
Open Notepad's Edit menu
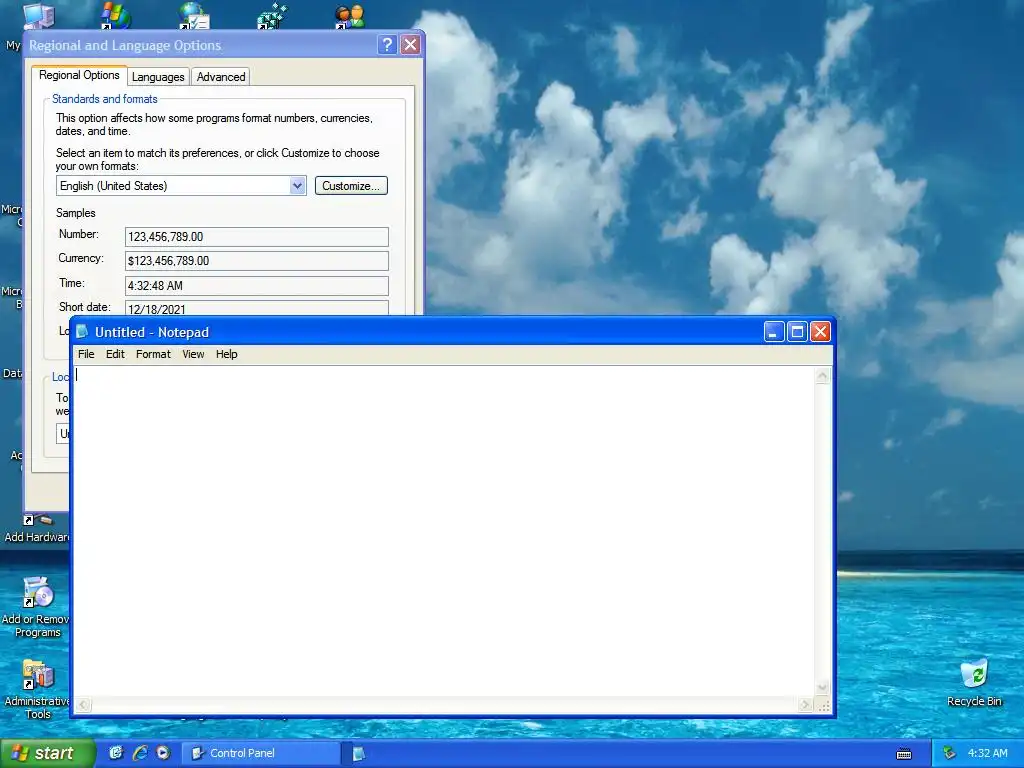pyautogui.click(x=115, y=354)
